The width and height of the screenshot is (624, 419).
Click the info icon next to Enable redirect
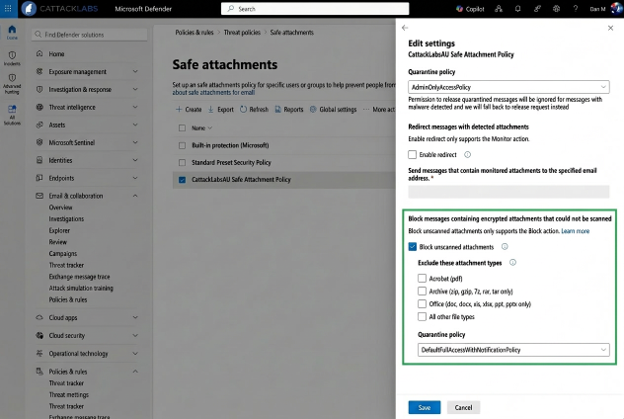pyautogui.click(x=468, y=154)
